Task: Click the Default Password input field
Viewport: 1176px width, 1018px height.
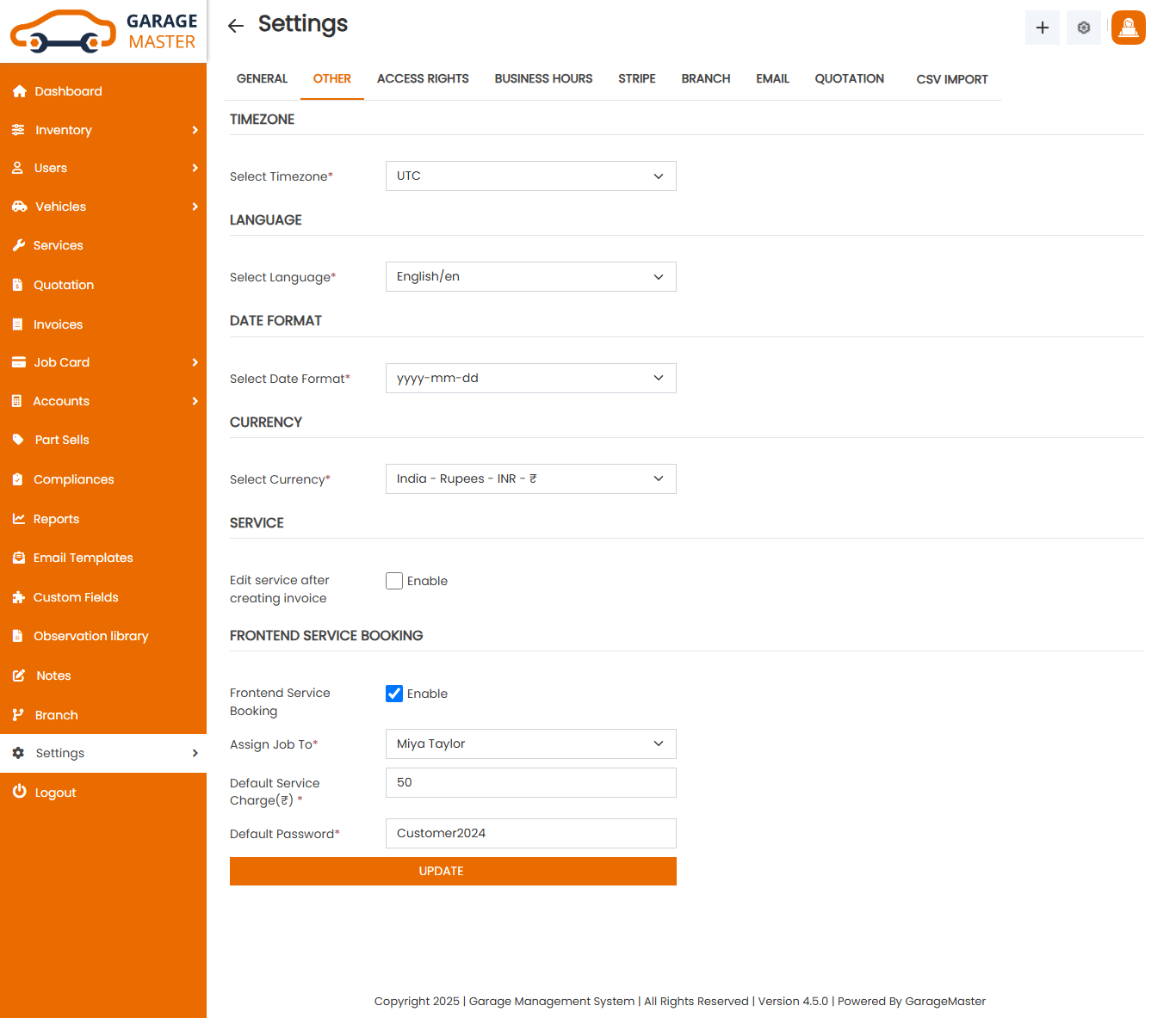Action: [530, 833]
